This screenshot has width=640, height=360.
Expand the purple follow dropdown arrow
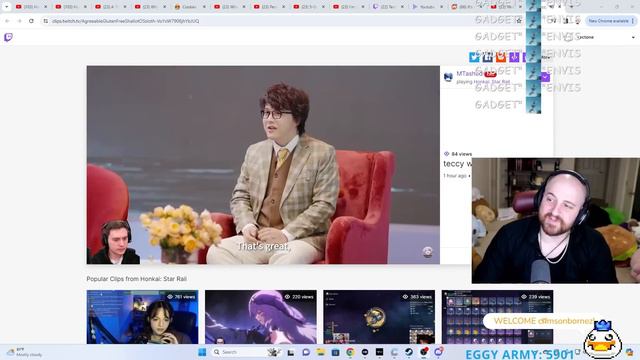click(x=545, y=77)
